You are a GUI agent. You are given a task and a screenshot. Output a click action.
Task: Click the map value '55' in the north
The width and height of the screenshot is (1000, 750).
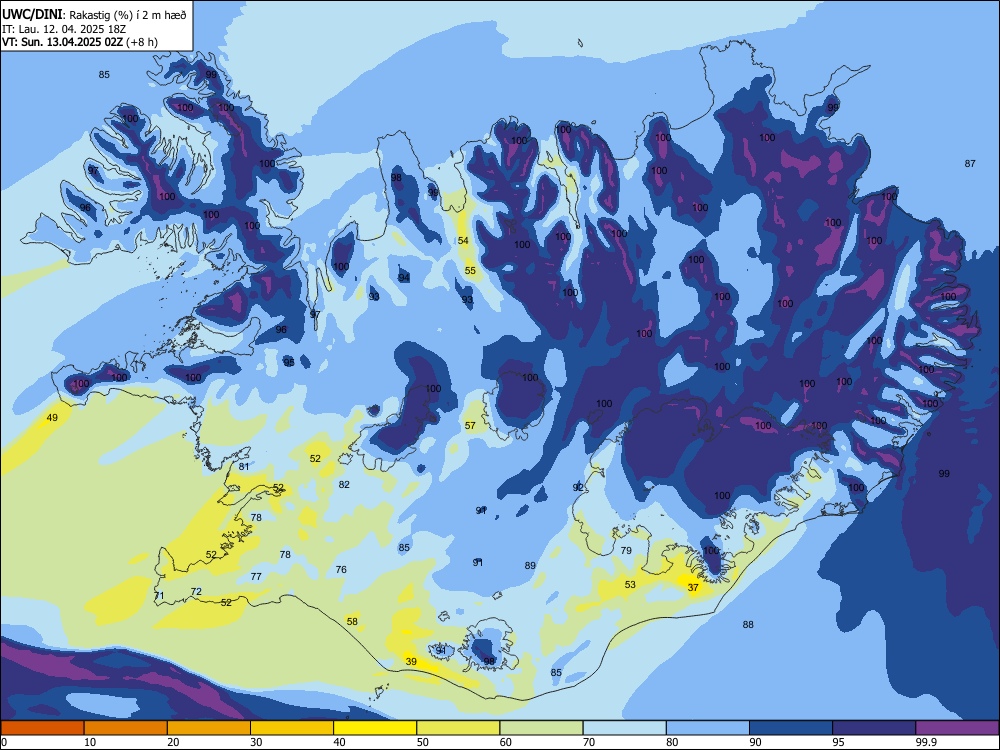point(470,270)
